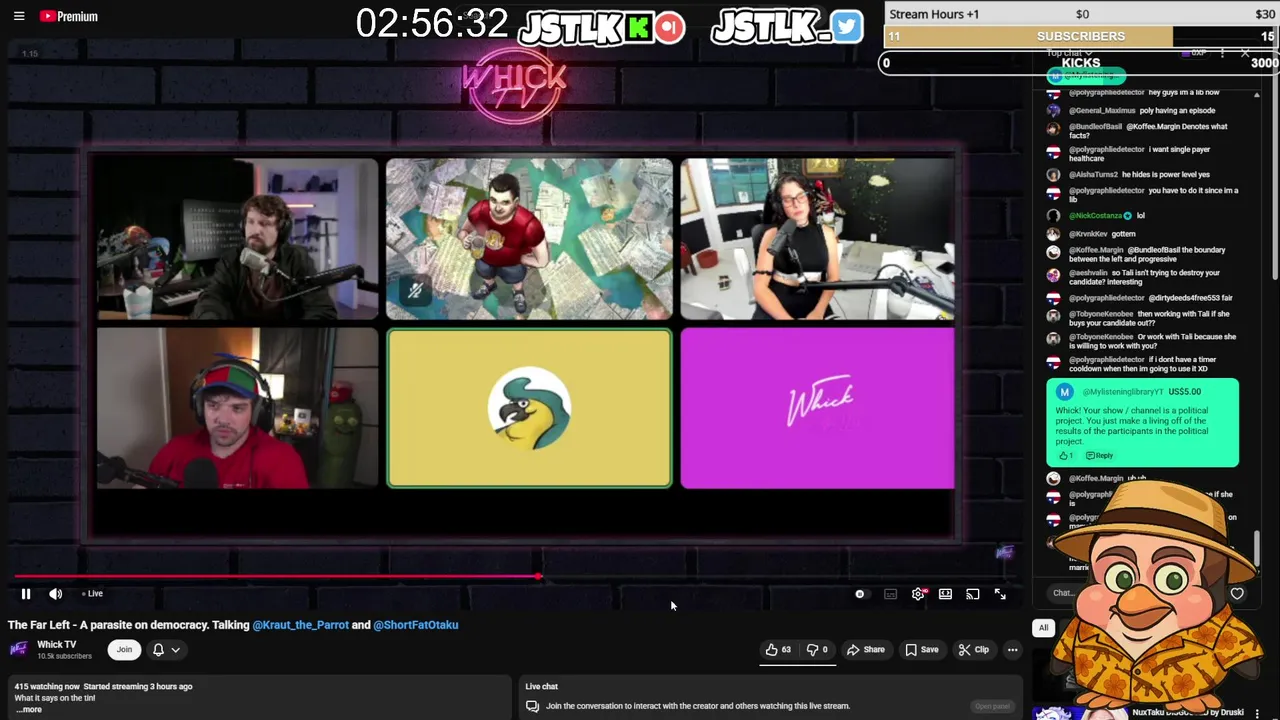Expand the Top chat mode dropdown
The image size is (1280, 720).
coord(1069,53)
